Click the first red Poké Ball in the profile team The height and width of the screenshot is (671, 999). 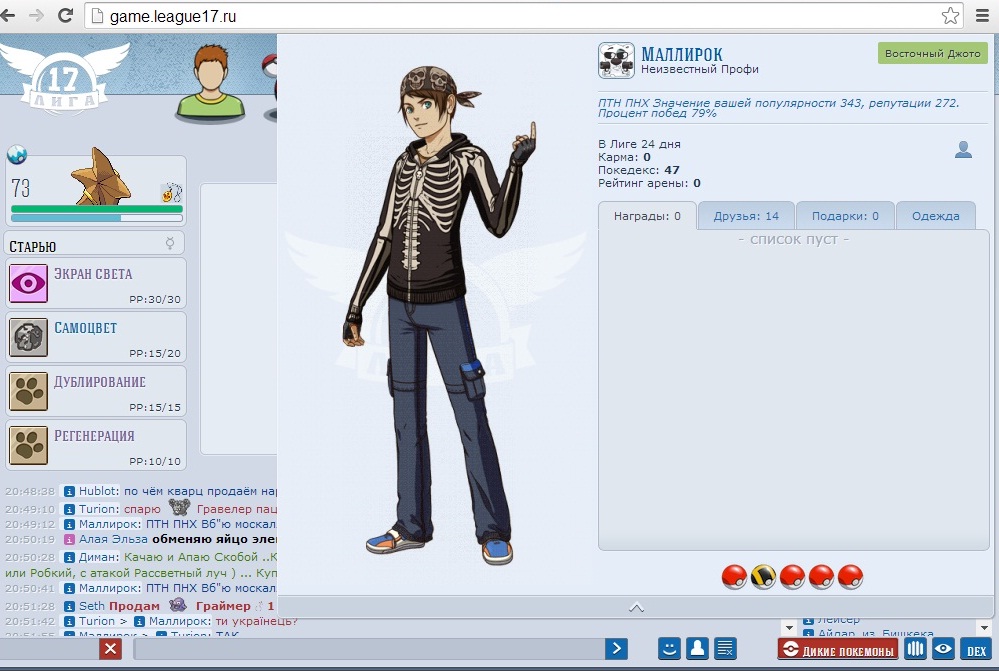click(x=734, y=577)
